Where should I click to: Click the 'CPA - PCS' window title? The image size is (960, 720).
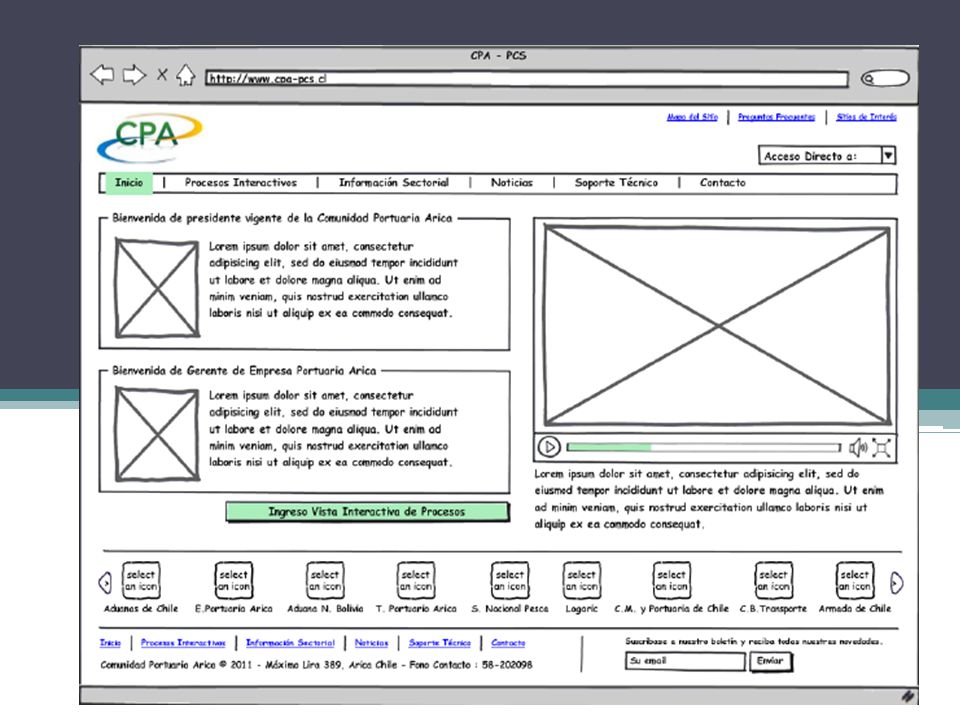(x=498, y=56)
